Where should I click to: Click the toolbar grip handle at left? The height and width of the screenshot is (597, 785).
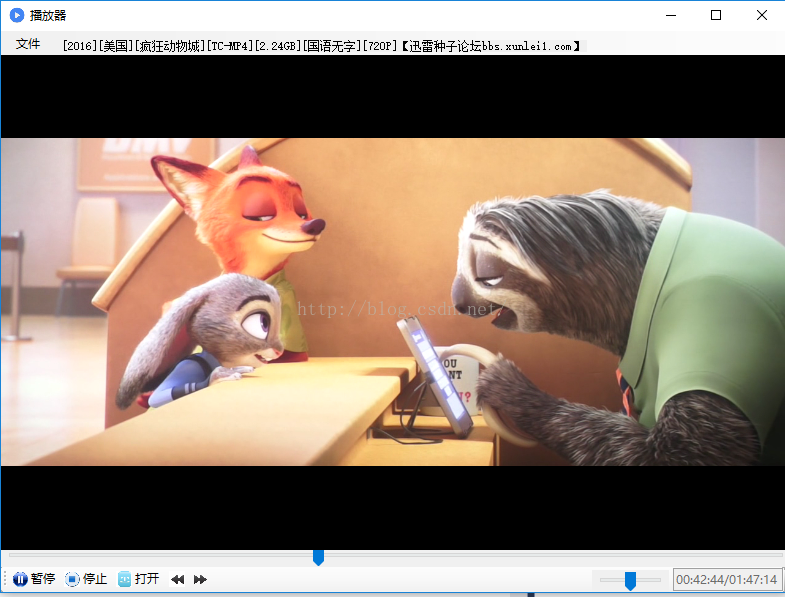[5, 579]
